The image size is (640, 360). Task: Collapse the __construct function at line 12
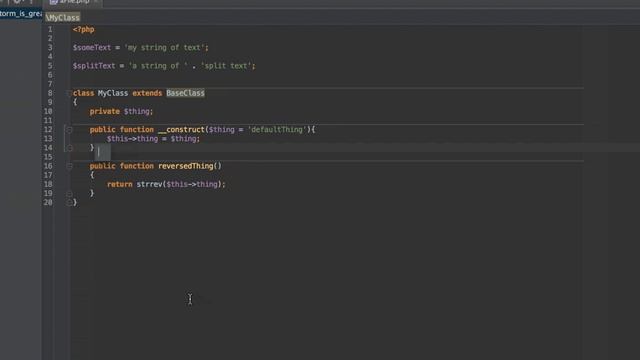[69, 130]
